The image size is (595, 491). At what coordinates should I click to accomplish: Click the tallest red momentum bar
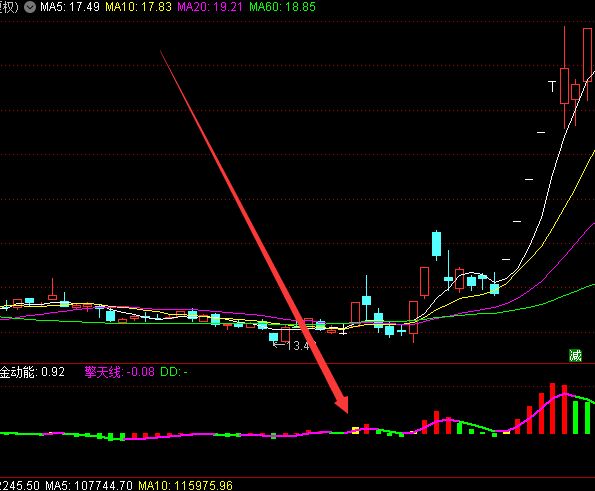coord(552,408)
